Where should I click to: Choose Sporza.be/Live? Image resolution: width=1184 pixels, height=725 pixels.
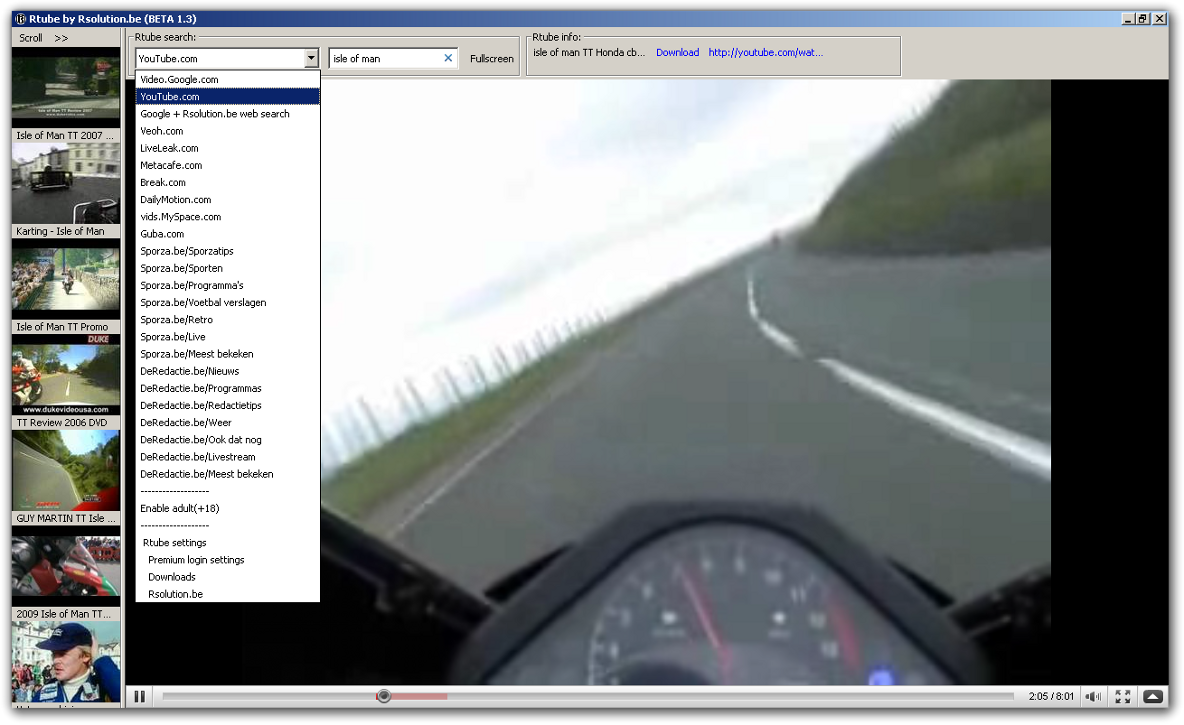(227, 337)
